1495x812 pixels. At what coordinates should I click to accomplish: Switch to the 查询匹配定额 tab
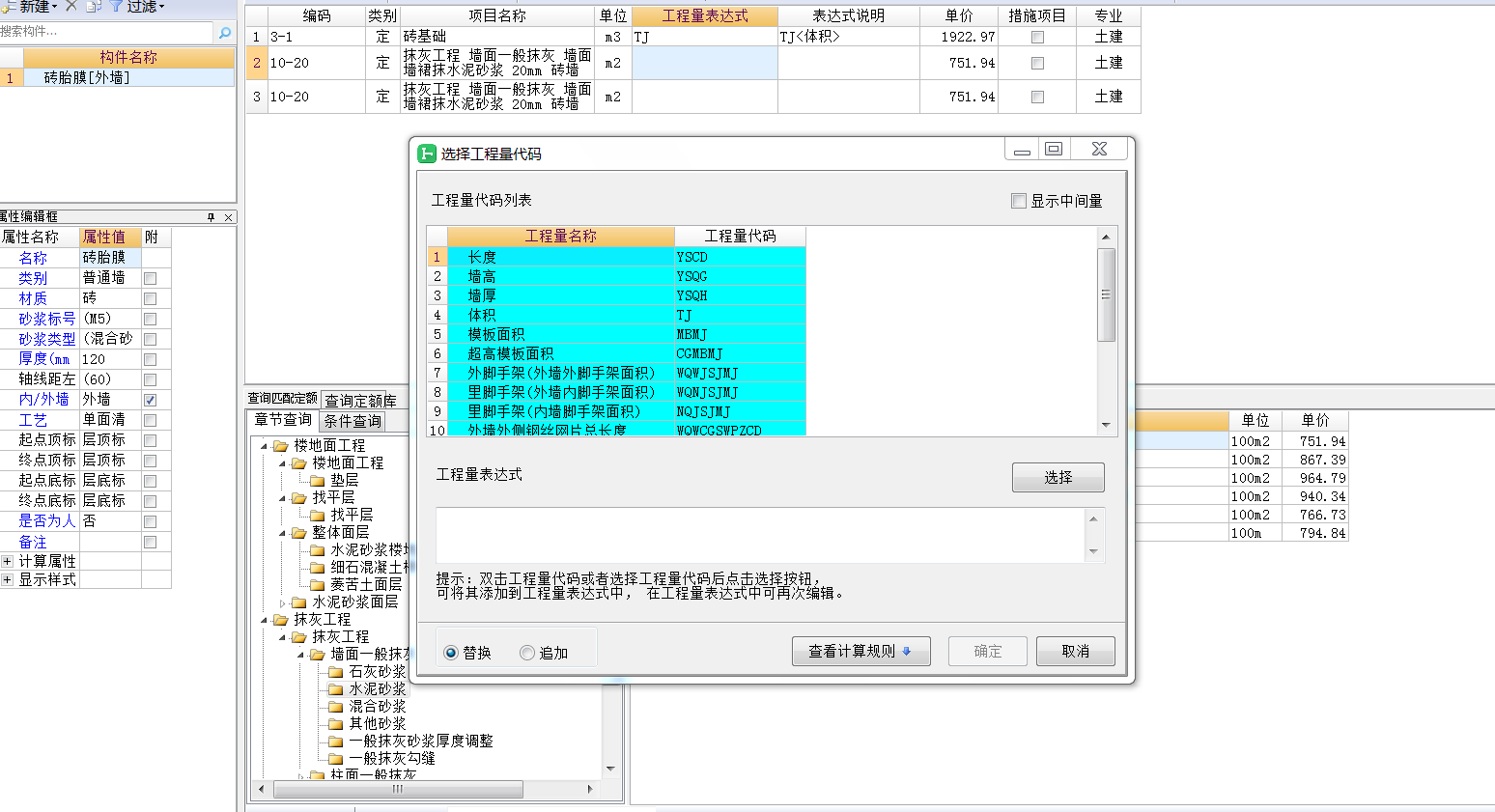click(x=283, y=398)
